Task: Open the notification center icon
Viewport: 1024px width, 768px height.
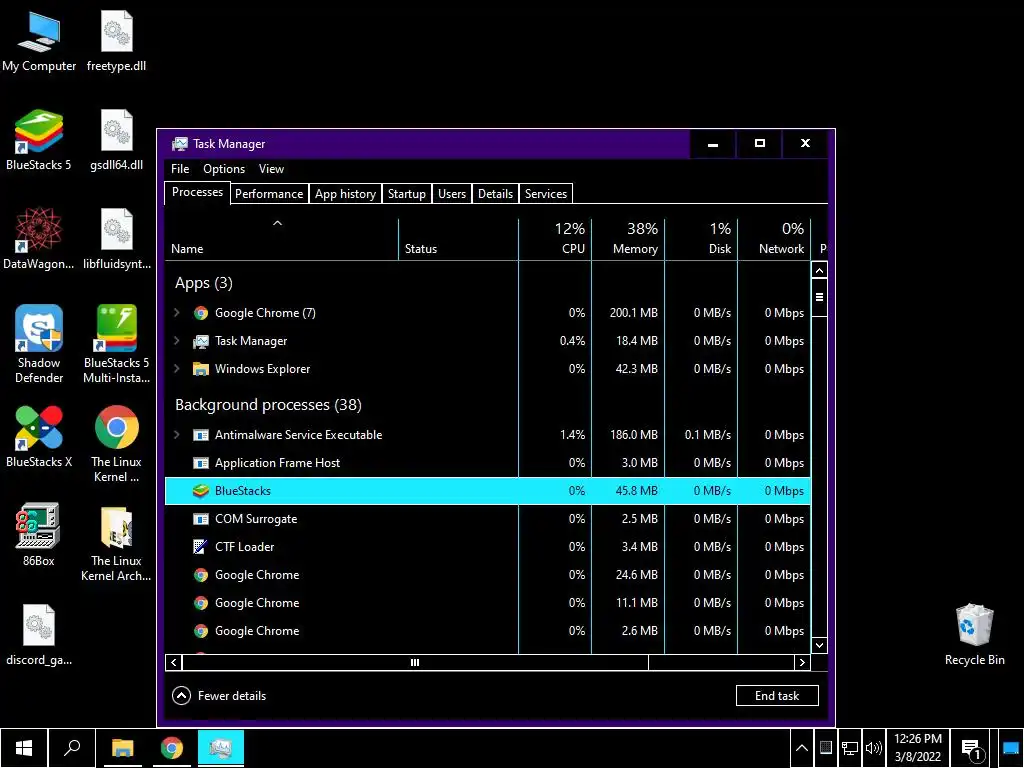Action: (x=972, y=748)
